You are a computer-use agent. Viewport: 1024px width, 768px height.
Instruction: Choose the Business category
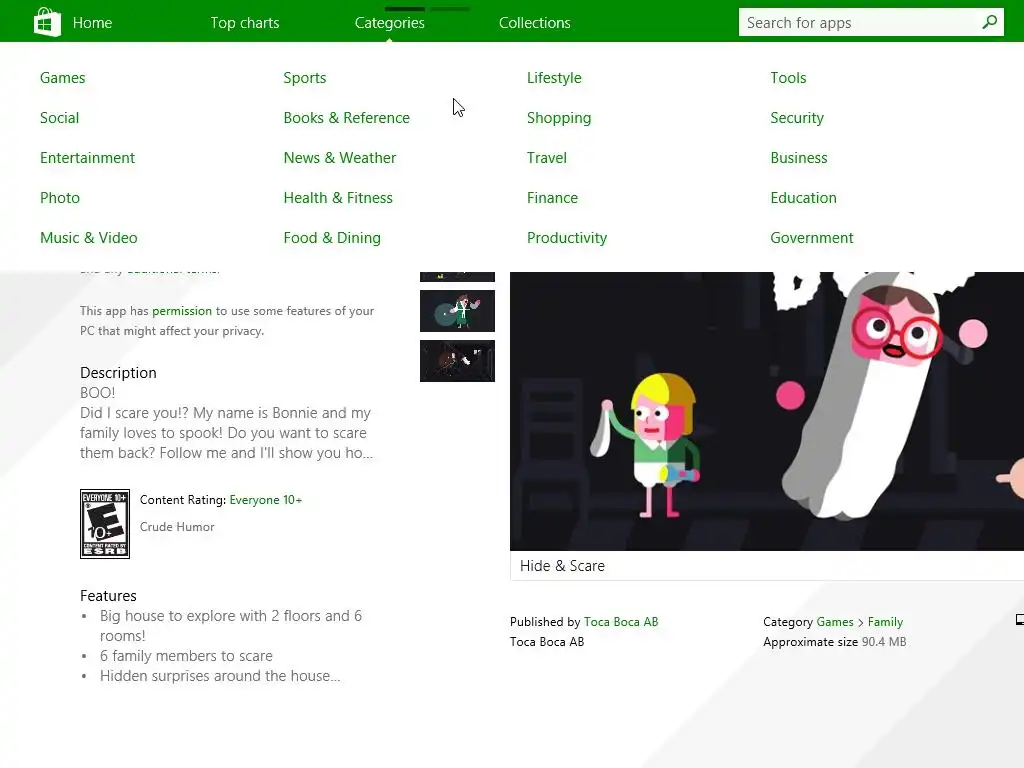(799, 157)
